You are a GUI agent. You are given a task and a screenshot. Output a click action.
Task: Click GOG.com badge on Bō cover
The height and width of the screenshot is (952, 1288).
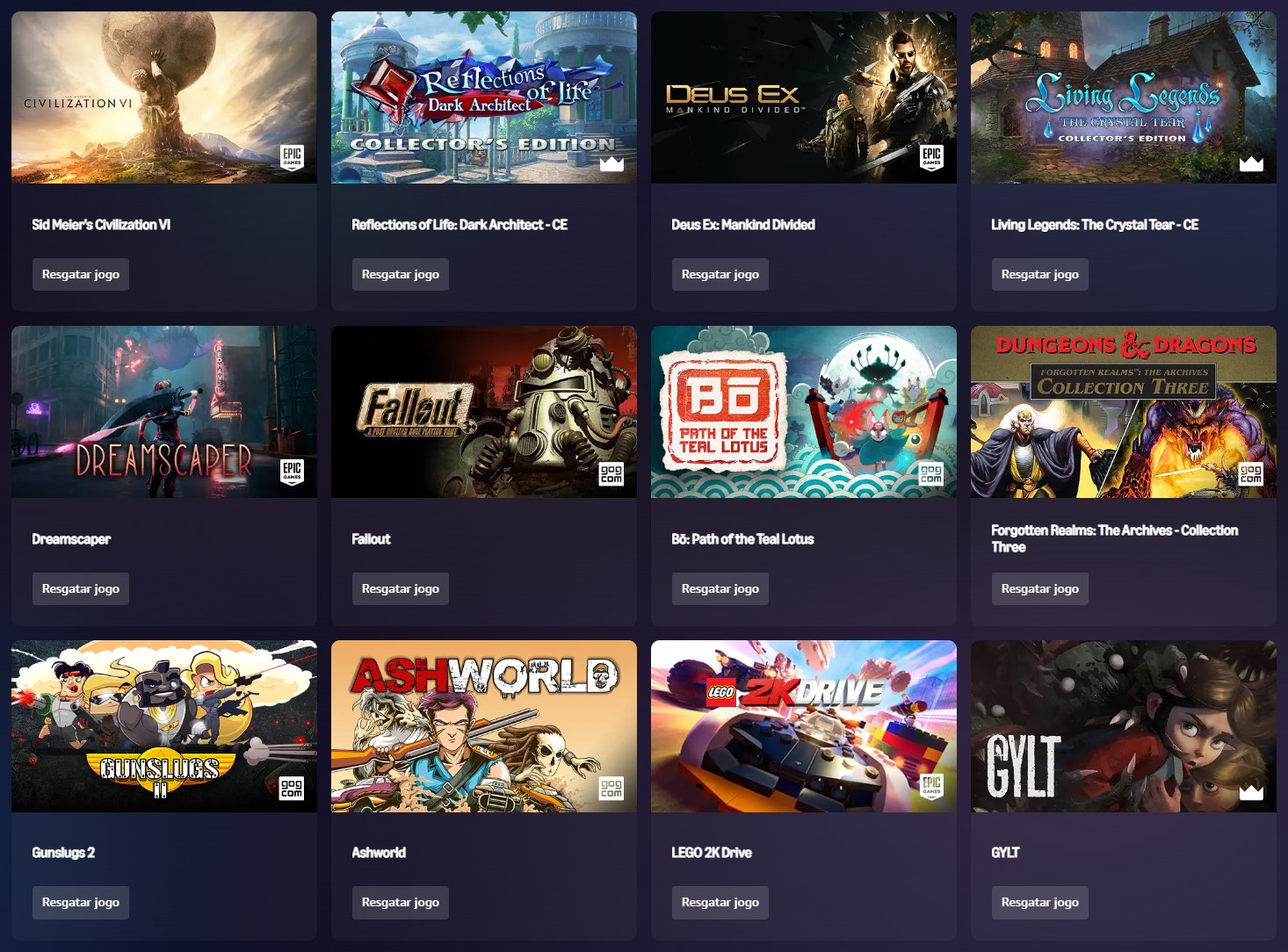(x=931, y=474)
